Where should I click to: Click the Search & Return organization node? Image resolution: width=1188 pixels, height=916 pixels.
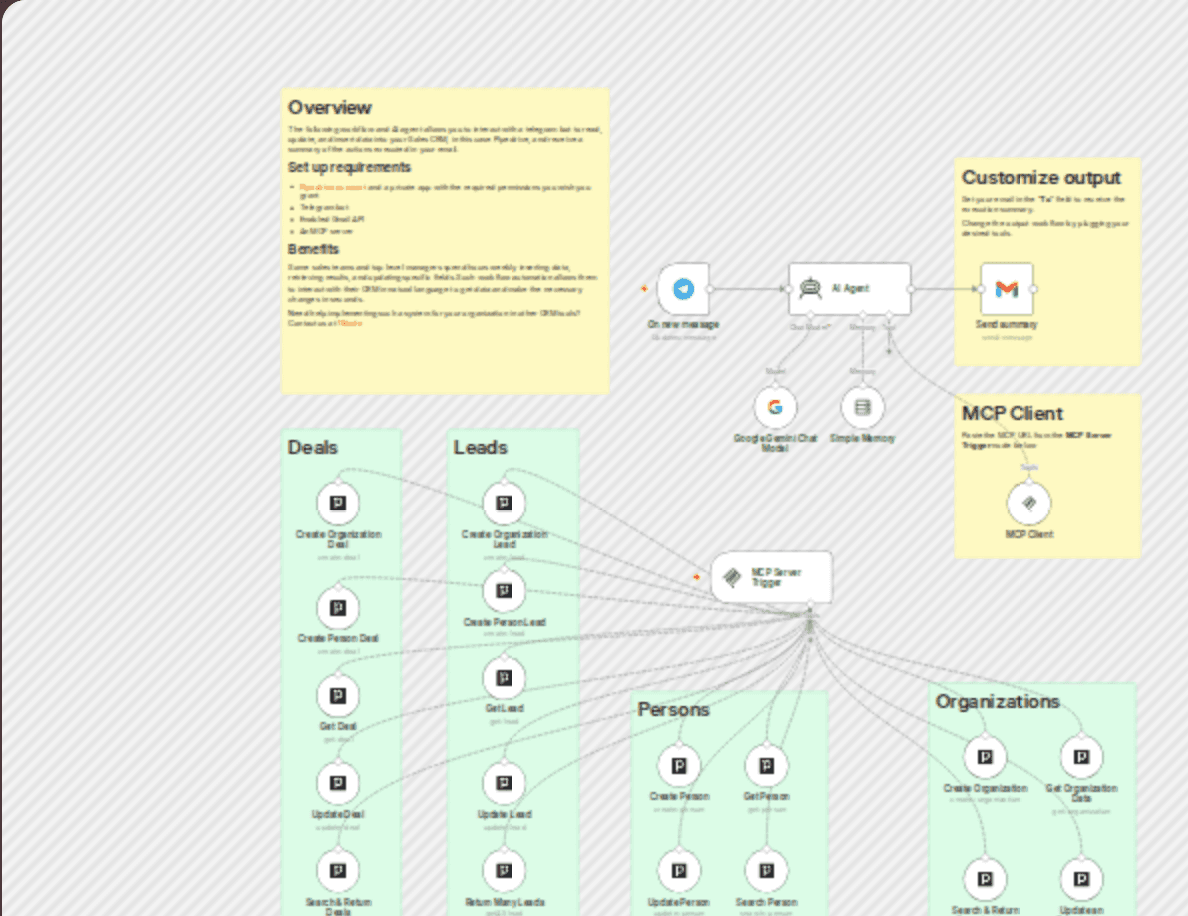985,880
